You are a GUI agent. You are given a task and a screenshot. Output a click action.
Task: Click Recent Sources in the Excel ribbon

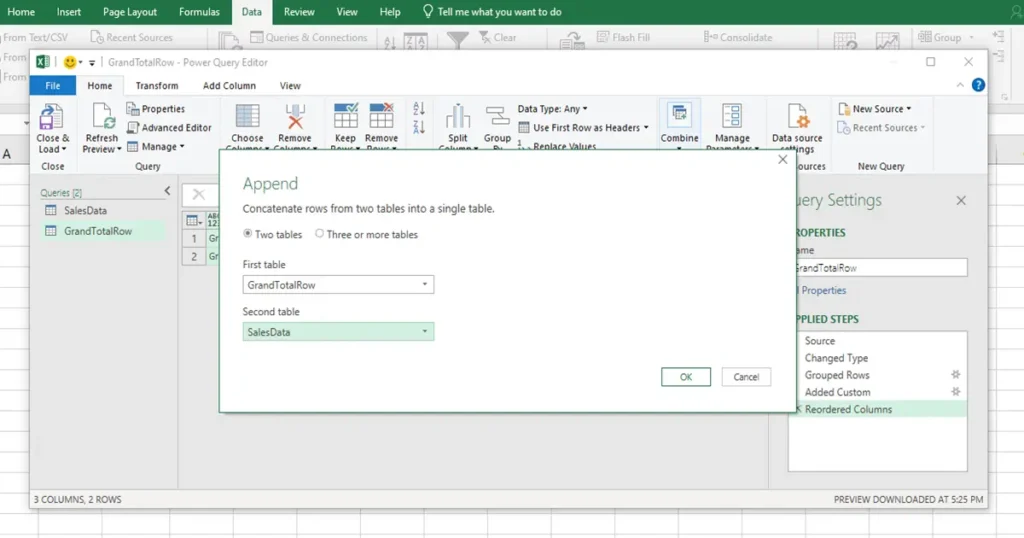[x=131, y=37]
